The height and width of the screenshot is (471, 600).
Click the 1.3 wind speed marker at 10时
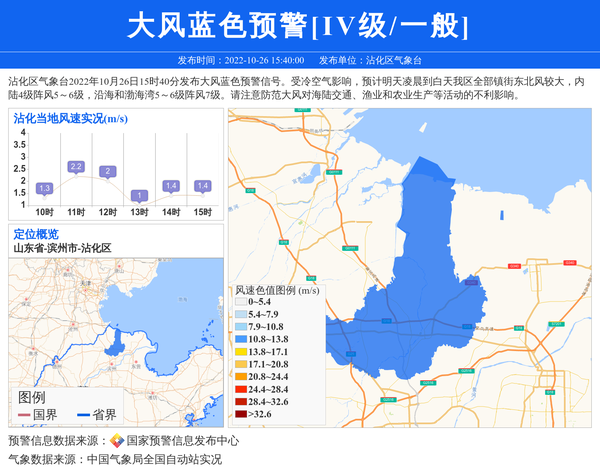click(x=44, y=188)
